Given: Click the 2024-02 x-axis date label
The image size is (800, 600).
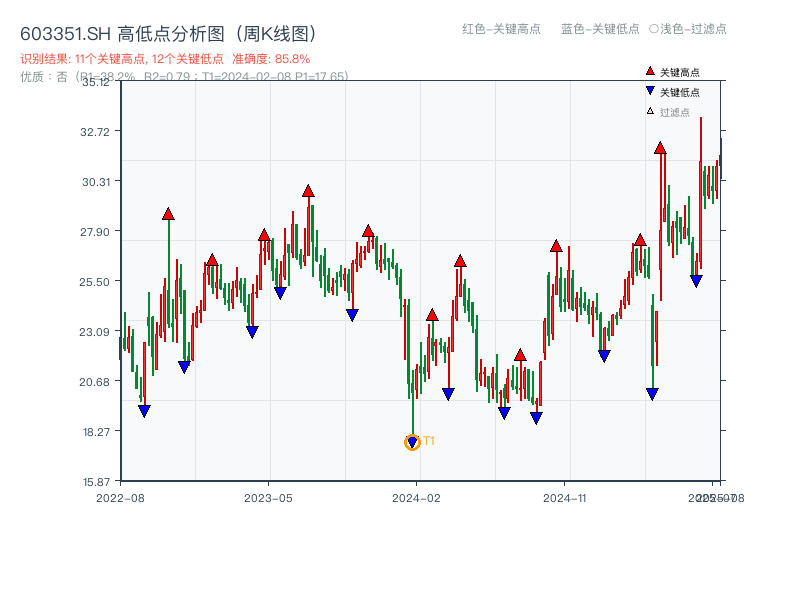Looking at the screenshot, I should 416,495.
